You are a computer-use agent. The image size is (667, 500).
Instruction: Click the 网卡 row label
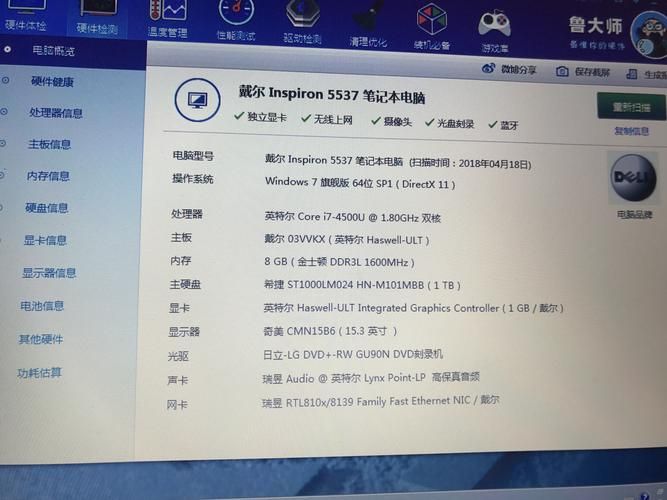click(x=177, y=405)
